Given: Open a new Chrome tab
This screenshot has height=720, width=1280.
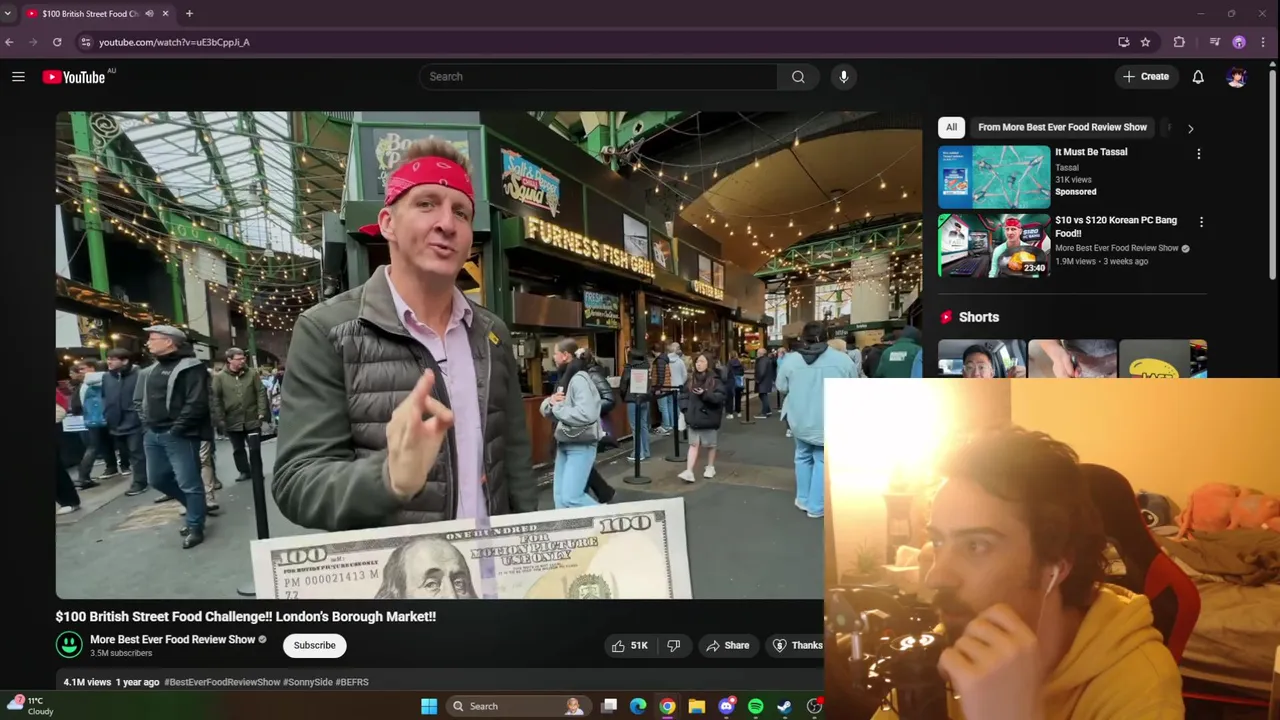Looking at the screenshot, I should click(x=189, y=14).
